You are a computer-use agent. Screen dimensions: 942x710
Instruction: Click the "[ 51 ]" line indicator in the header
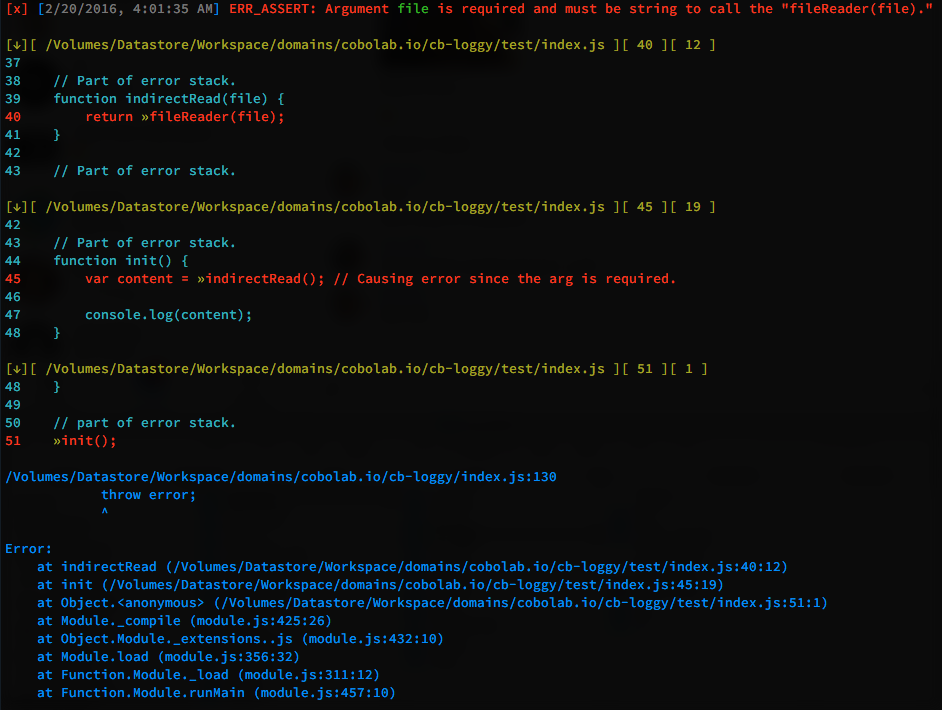645,369
